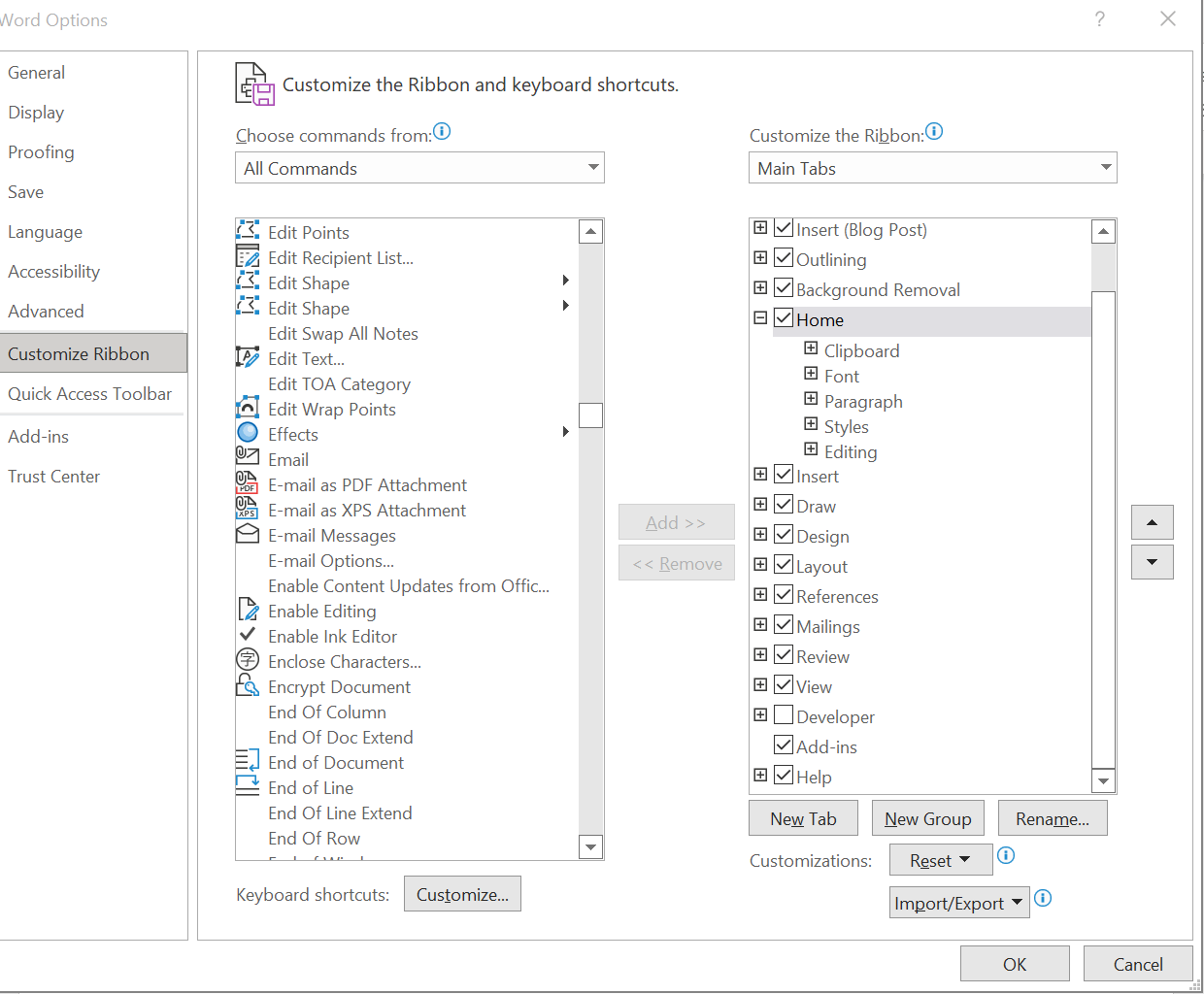This screenshot has height=994, width=1204.
Task: Select Quick Access Toolbar category
Action: 93,394
